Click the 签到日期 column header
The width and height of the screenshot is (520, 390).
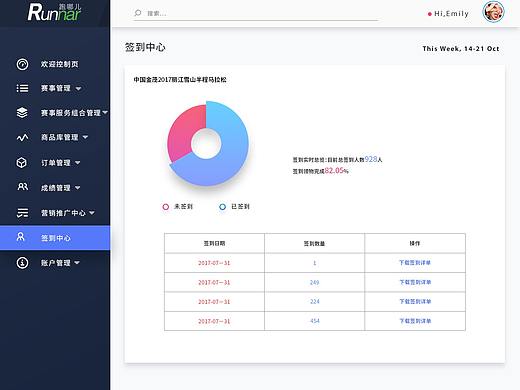click(x=214, y=243)
